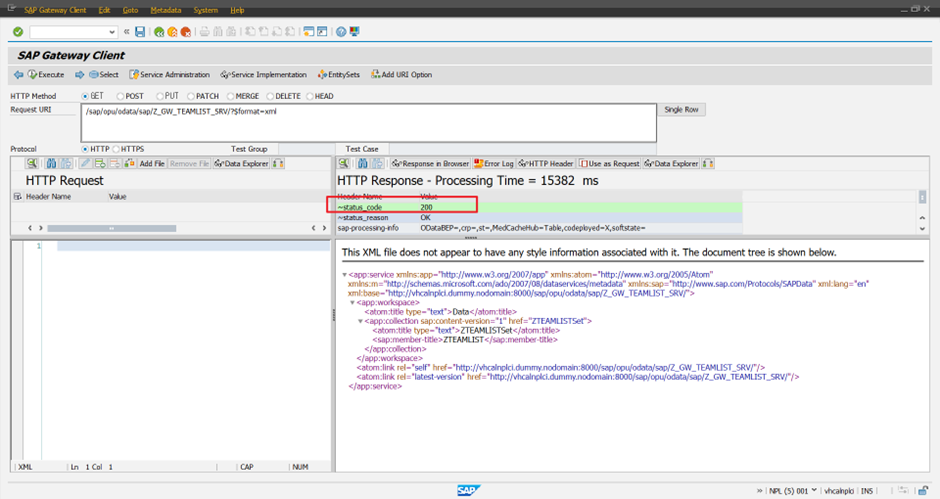This screenshot has height=499, width=940.
Task: Click the last icon right of request Data Explorer
Action: 278,163
